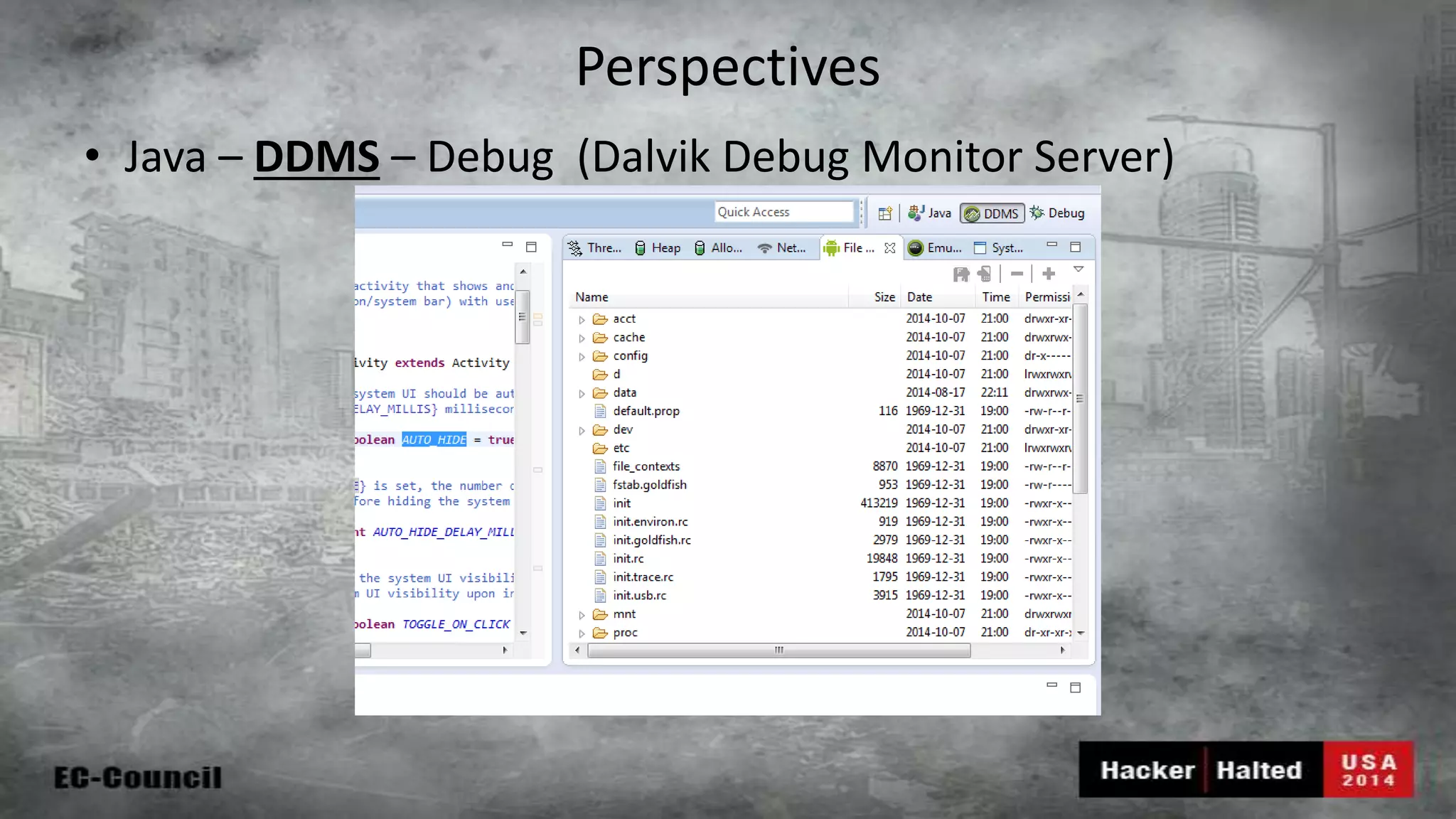
Task: Close the File Explorer tab
Action: click(x=889, y=248)
